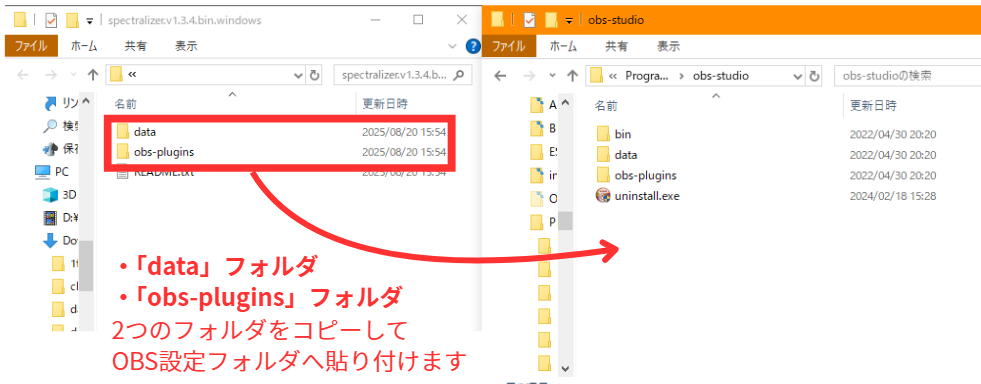
Task: Click help icon in spectralizer window
Action: 473,46
